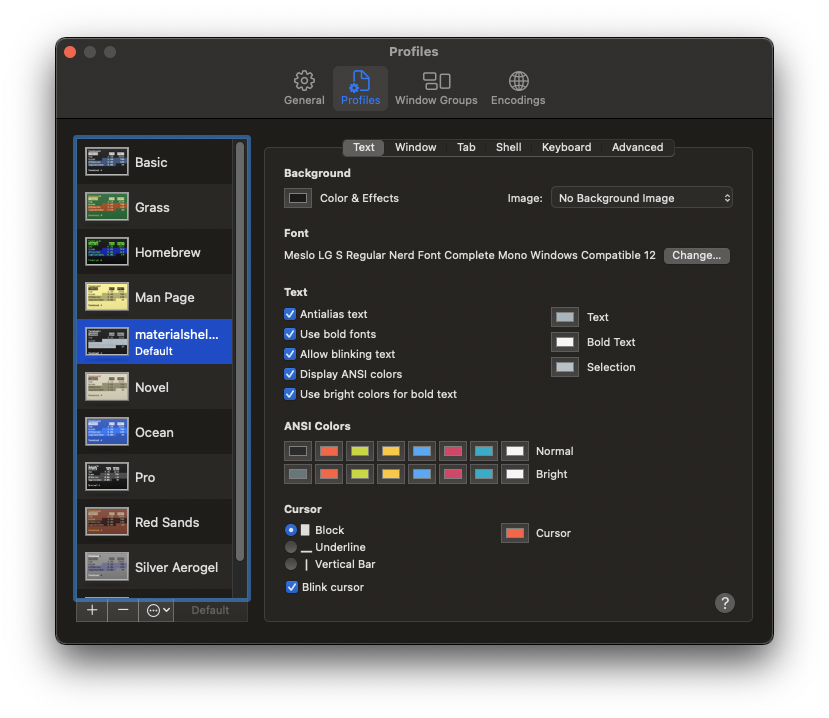Change the Cursor color swatch

(x=514, y=532)
